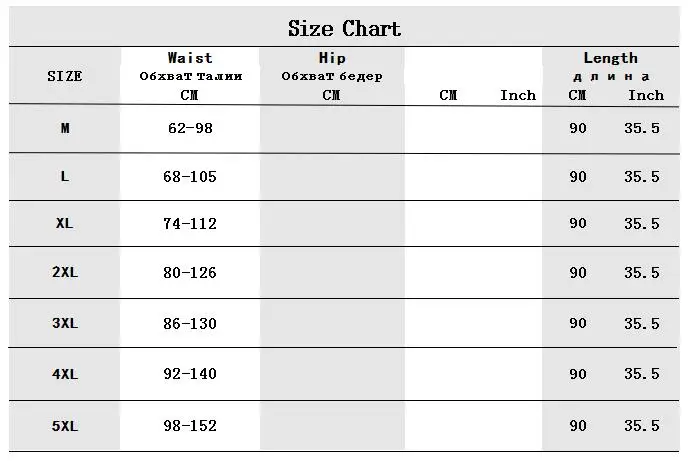The width and height of the screenshot is (688, 461).
Task: Click waist value 74-112
Action: pyautogui.click(x=190, y=224)
